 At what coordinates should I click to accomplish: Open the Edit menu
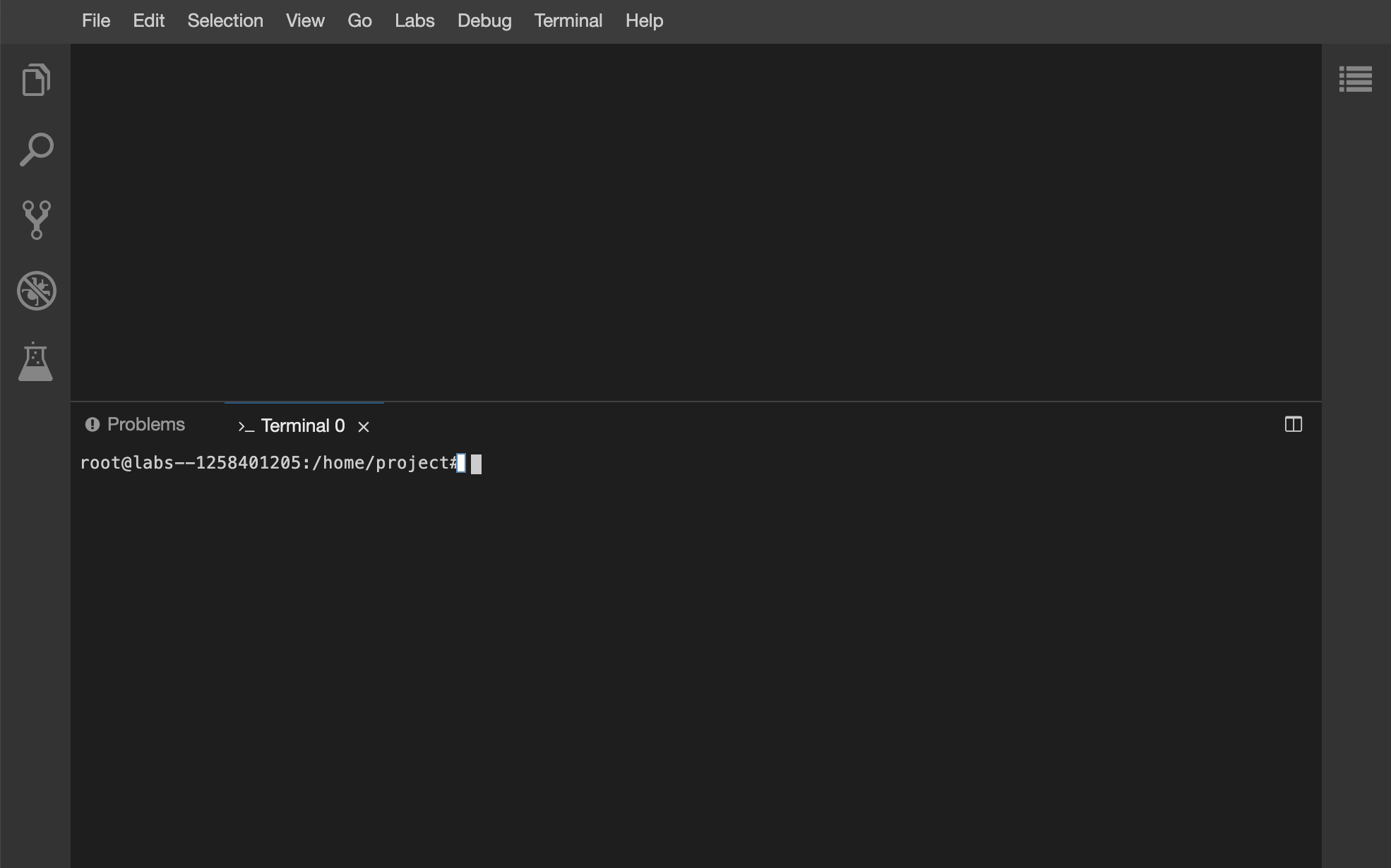coord(149,21)
